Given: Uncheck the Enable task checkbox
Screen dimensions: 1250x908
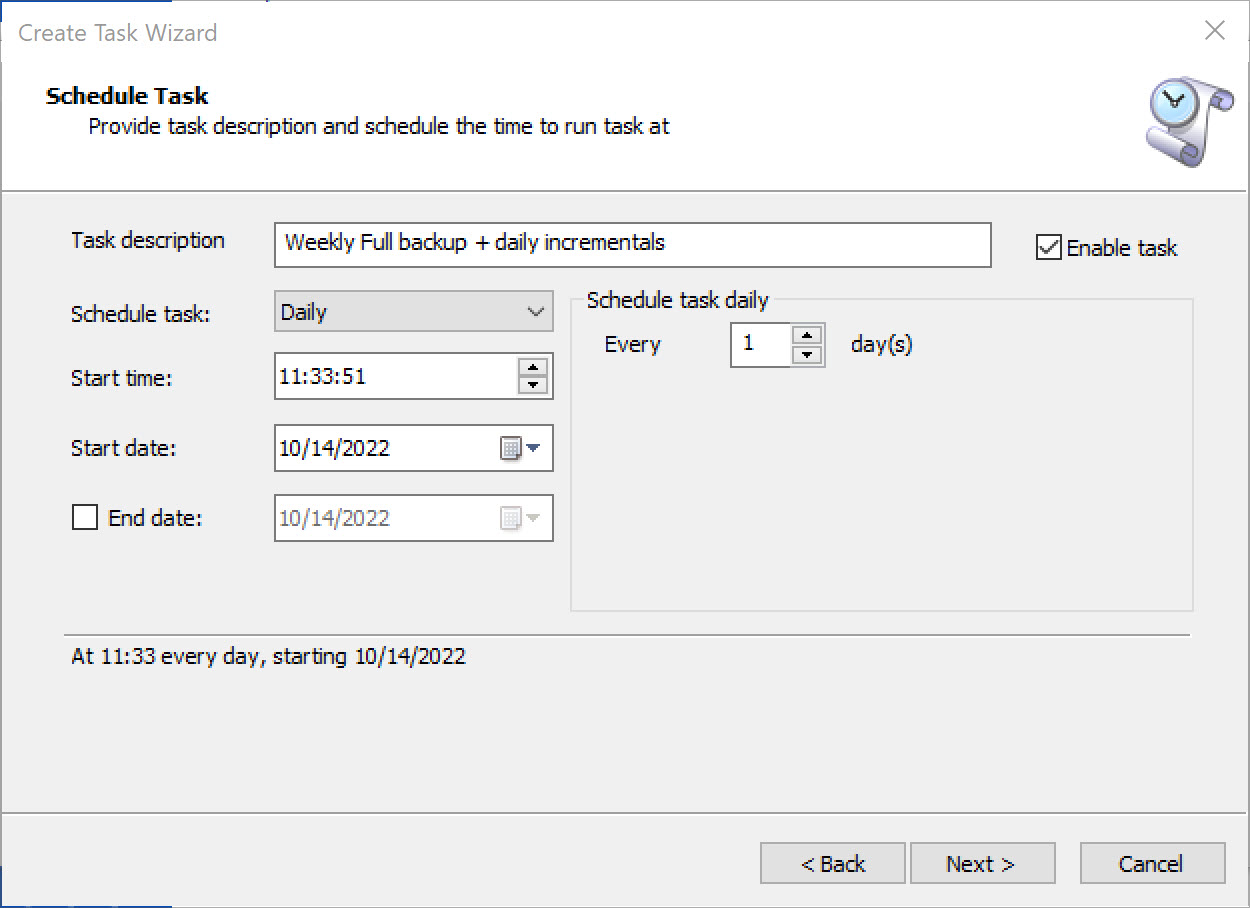Looking at the screenshot, I should (1048, 248).
